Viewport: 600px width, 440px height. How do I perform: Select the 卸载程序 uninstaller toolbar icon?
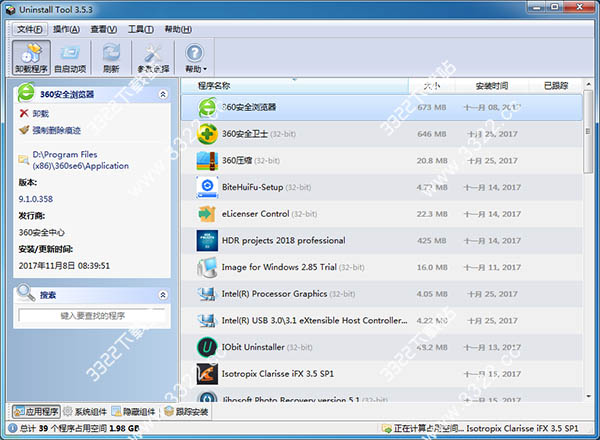31,58
